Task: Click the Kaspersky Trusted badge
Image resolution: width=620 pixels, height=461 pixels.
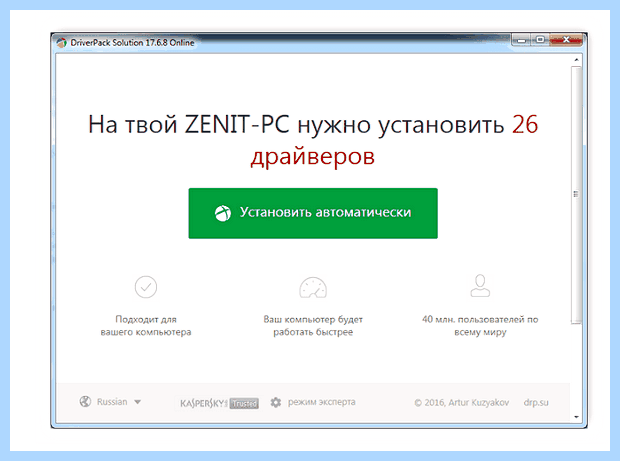Action: [219, 403]
